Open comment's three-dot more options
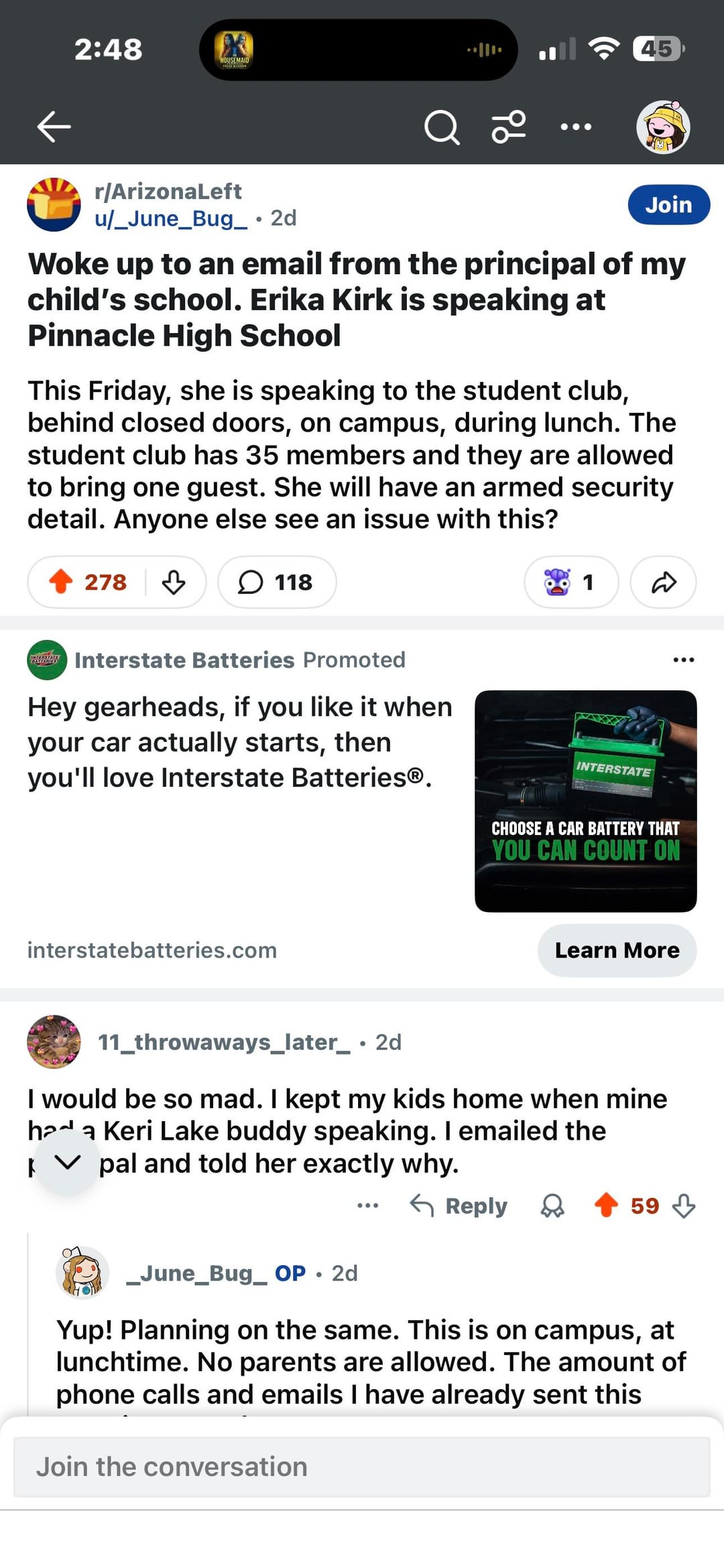Image resolution: width=724 pixels, height=1568 pixels. 367,1206
